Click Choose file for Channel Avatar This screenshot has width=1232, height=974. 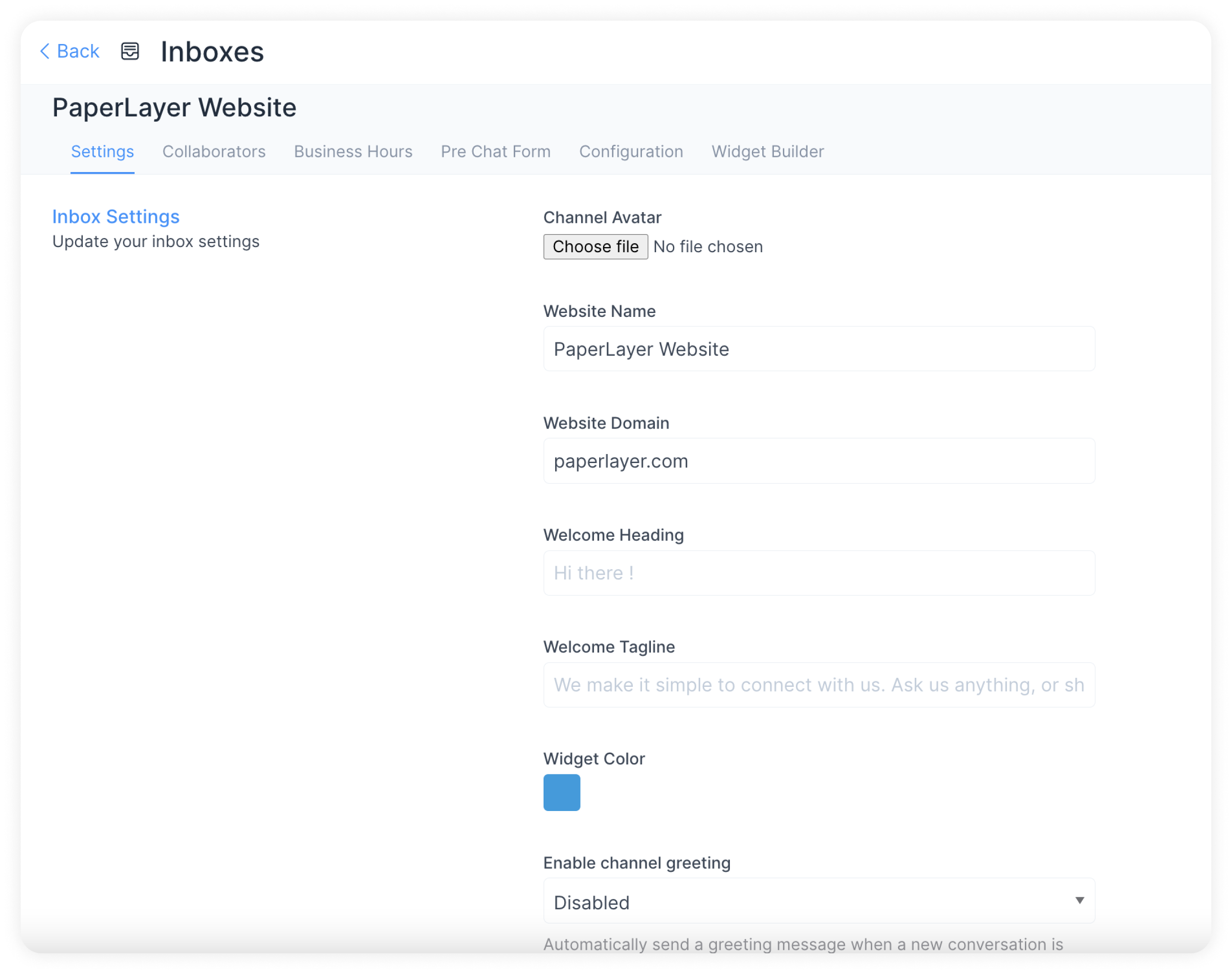[x=595, y=247]
